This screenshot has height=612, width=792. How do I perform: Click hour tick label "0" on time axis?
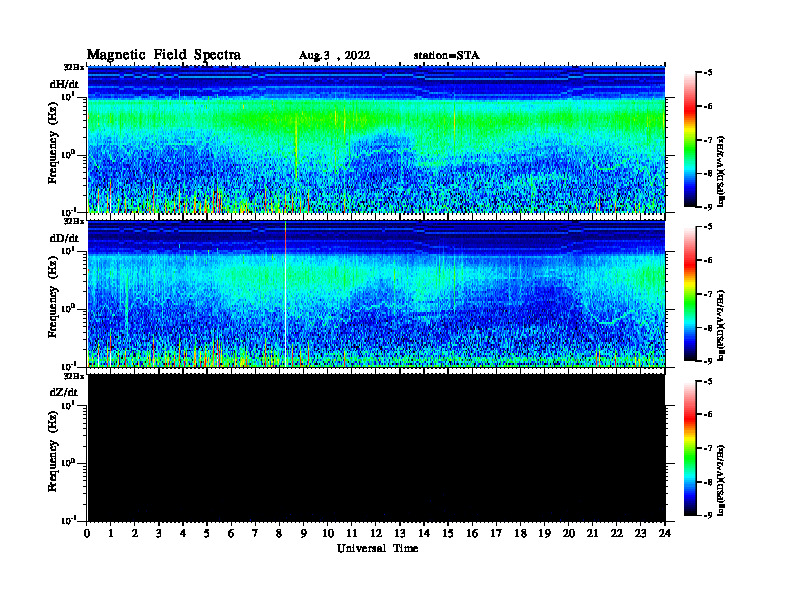coord(87,533)
